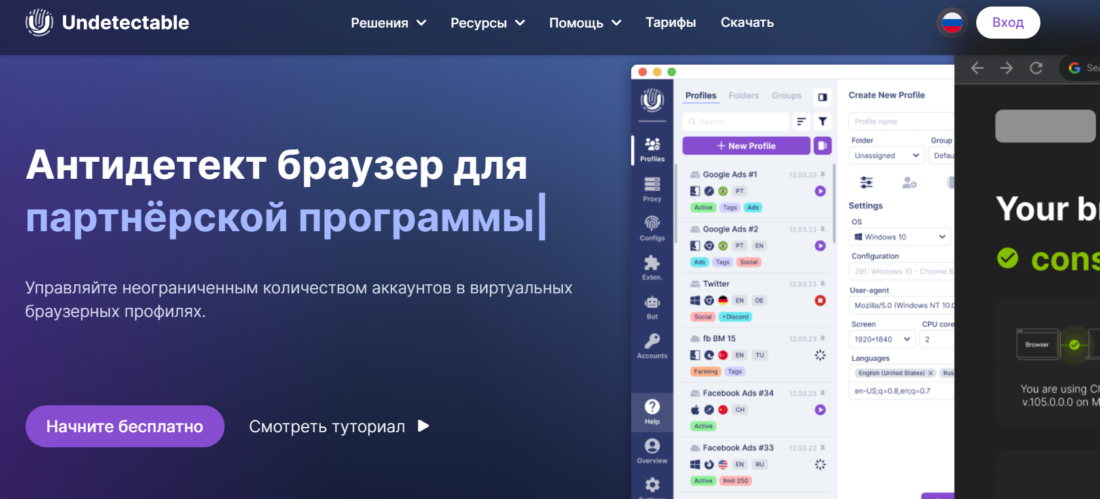The width and height of the screenshot is (1100, 499).
Task: Click the profiles list scrollbar
Action: point(833,204)
